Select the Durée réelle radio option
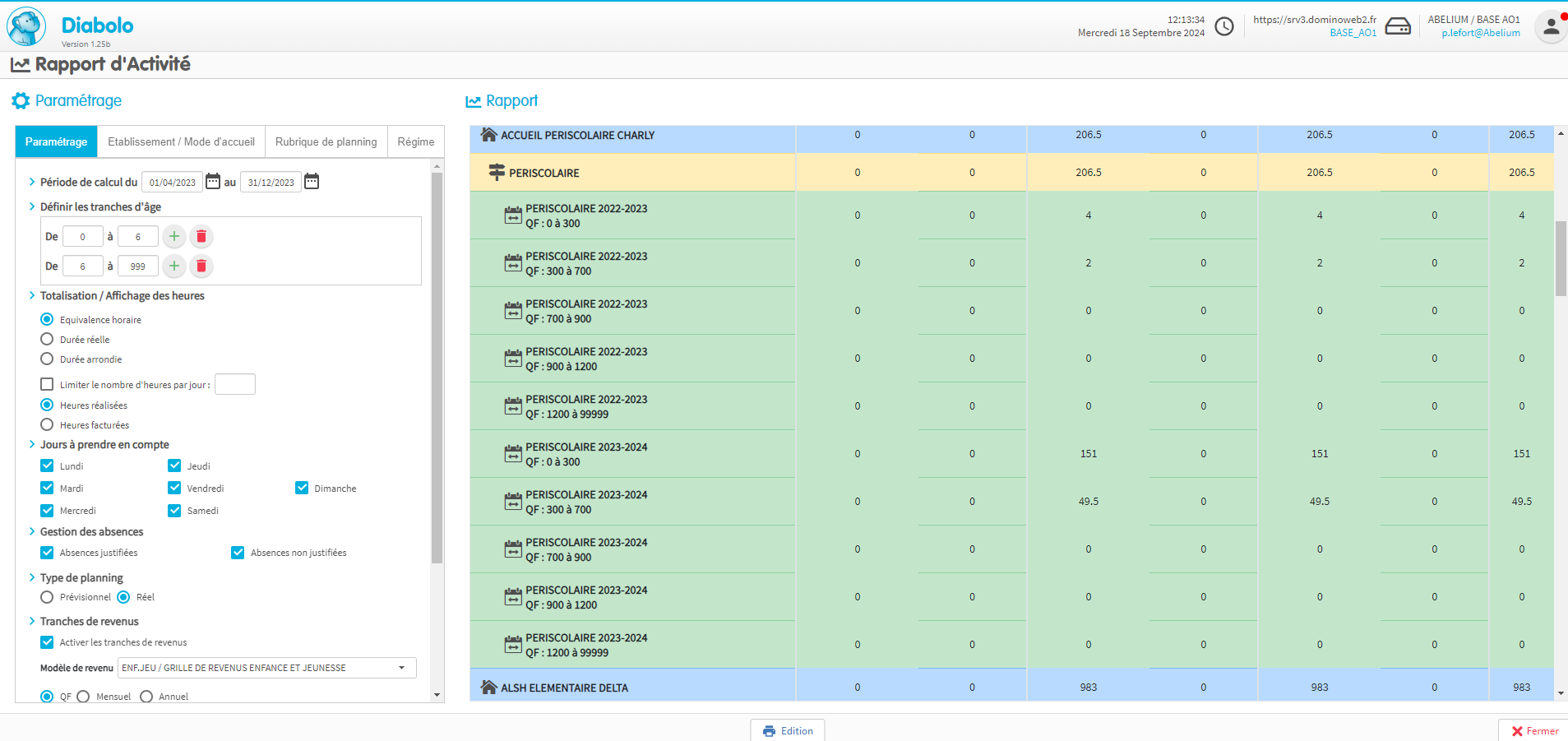Image resolution: width=1568 pixels, height=741 pixels. click(47, 340)
